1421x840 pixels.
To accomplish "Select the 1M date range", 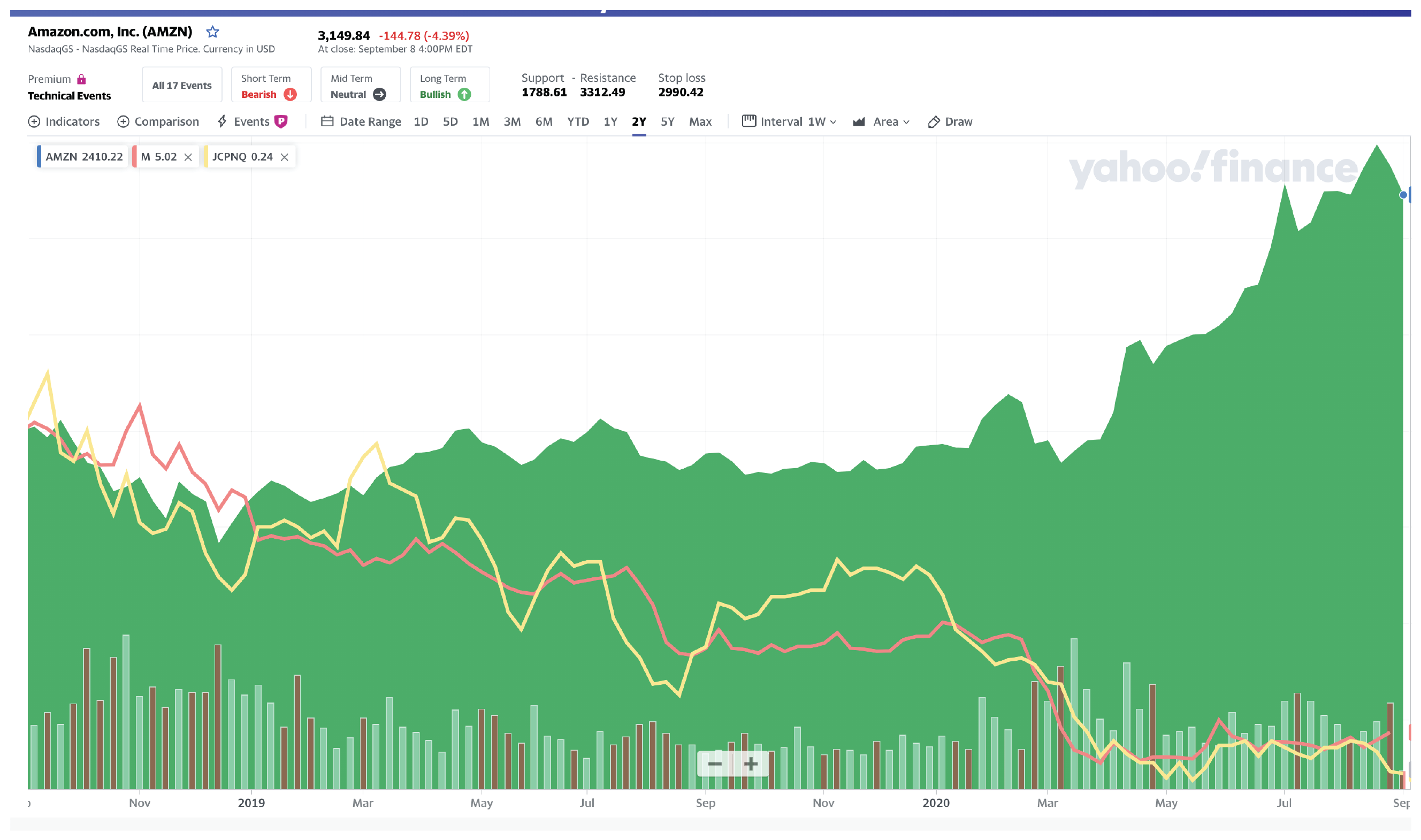I will pos(480,121).
